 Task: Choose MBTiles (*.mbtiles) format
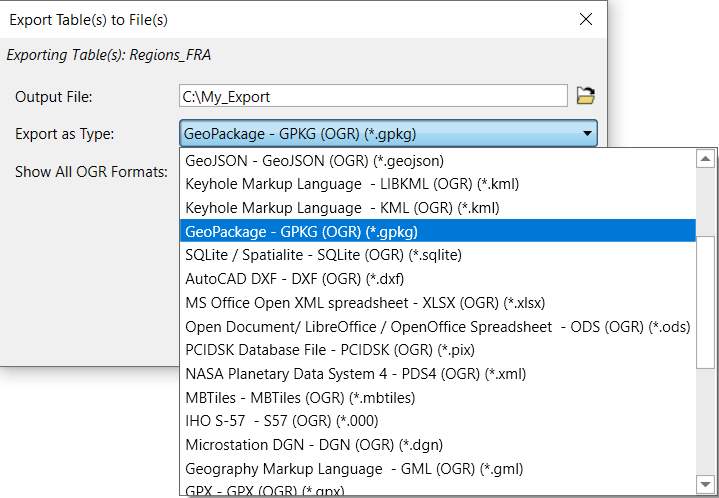(438, 398)
